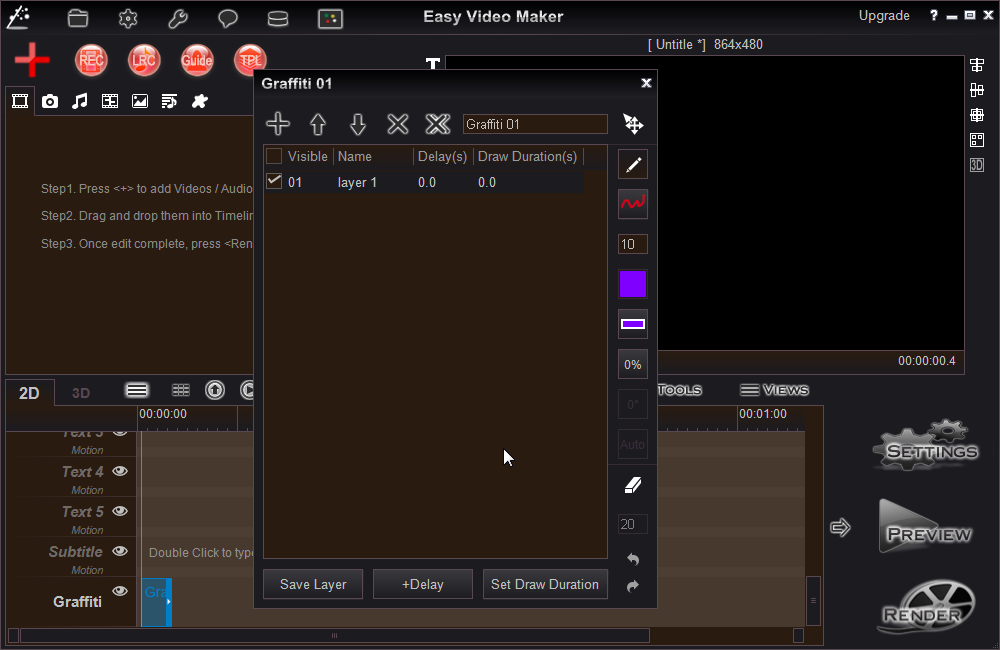Switch to the video clips media tab

[20, 101]
